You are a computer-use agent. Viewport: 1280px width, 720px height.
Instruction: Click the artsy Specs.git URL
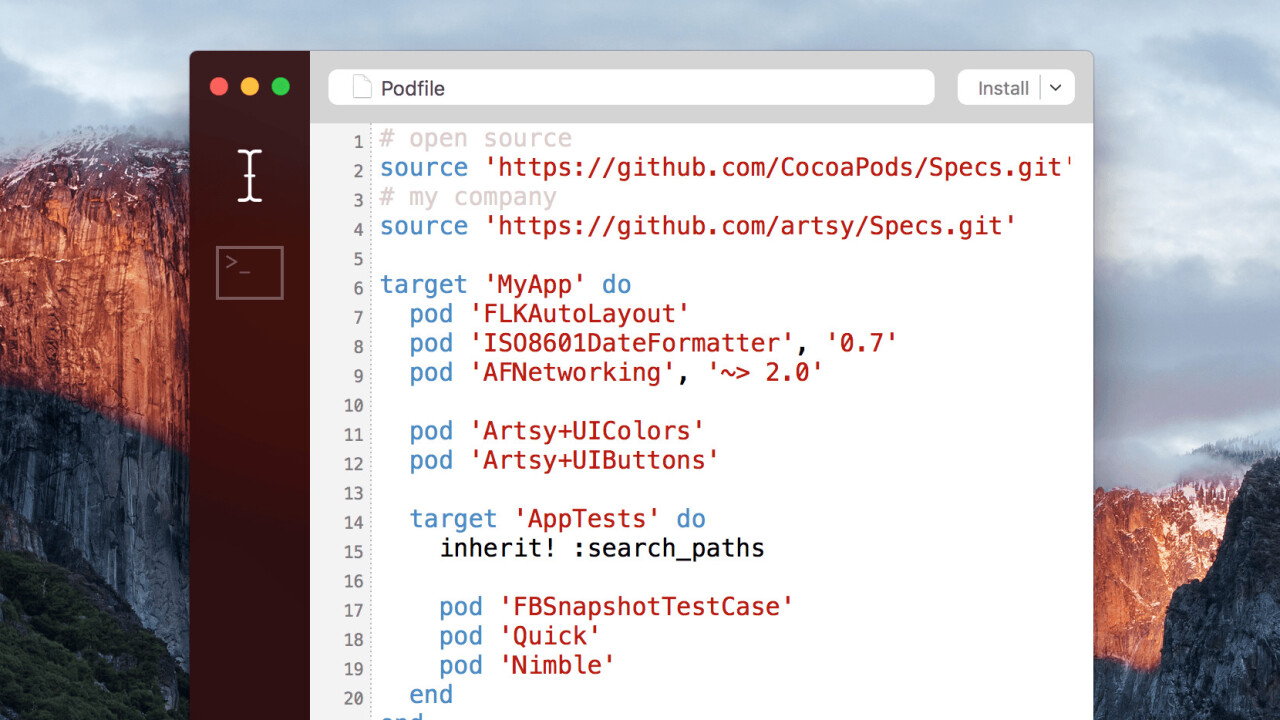click(x=749, y=226)
